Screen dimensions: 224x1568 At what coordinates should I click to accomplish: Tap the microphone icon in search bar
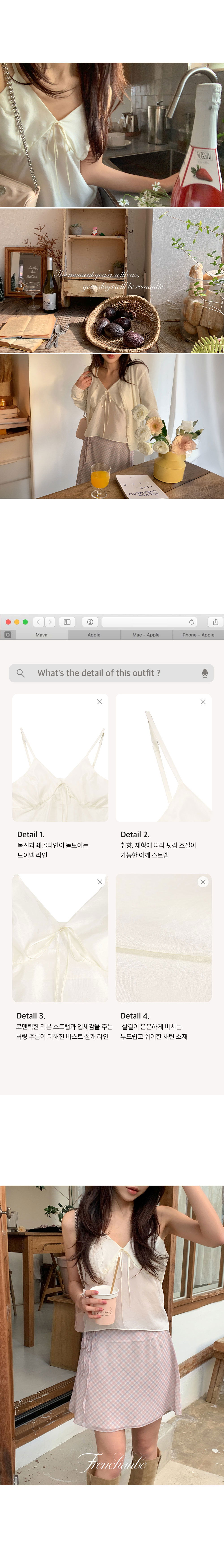205,673
